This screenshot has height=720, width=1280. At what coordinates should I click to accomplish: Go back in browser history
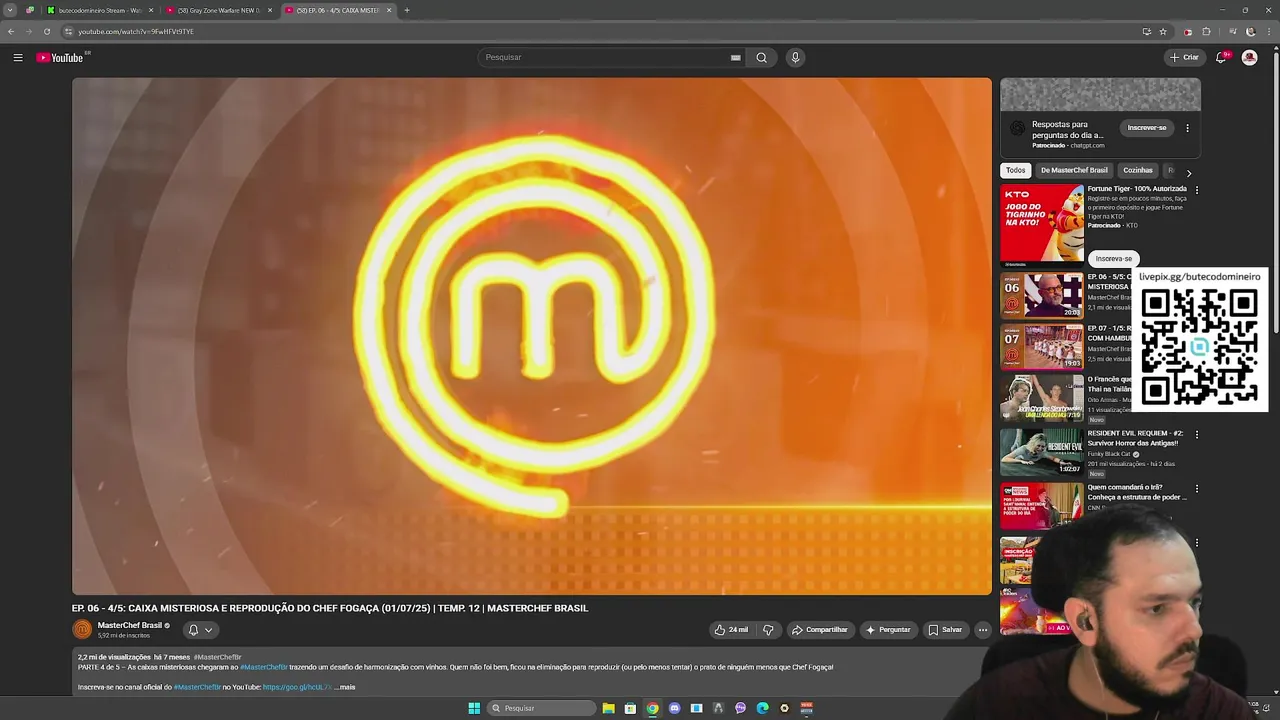[x=11, y=31]
